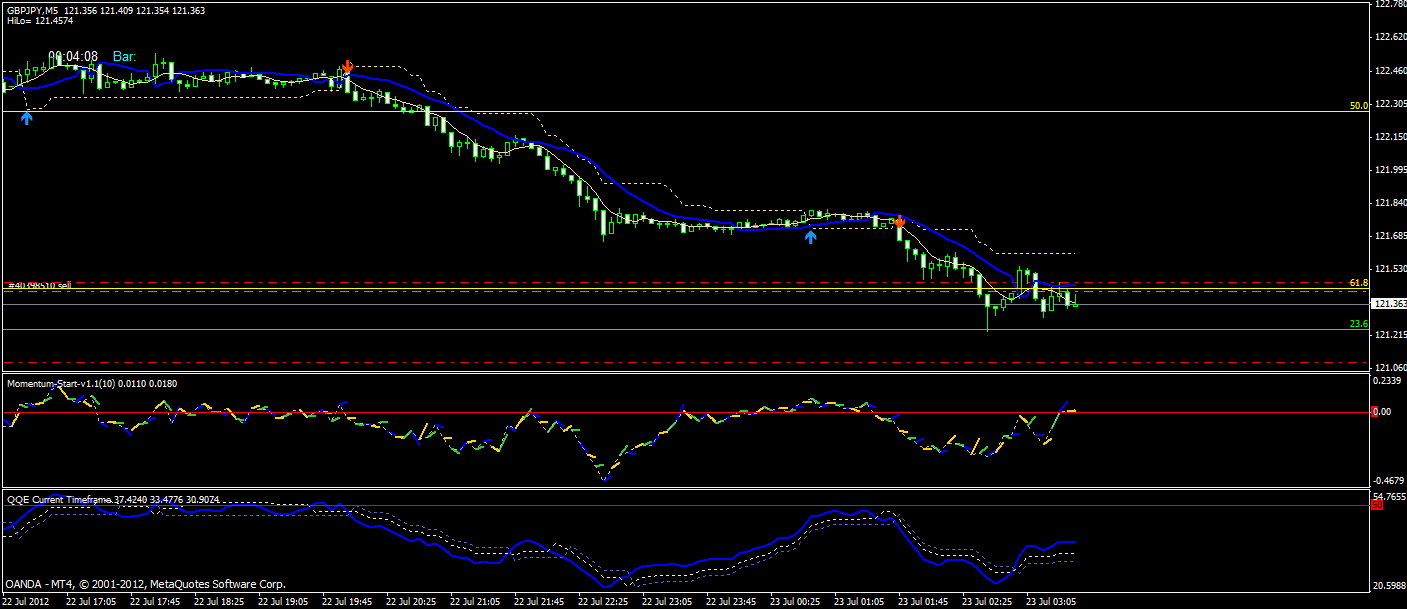The width and height of the screenshot is (1407, 609).
Task: Click the 22 Jul 17:45 time label
Action: 155,602
